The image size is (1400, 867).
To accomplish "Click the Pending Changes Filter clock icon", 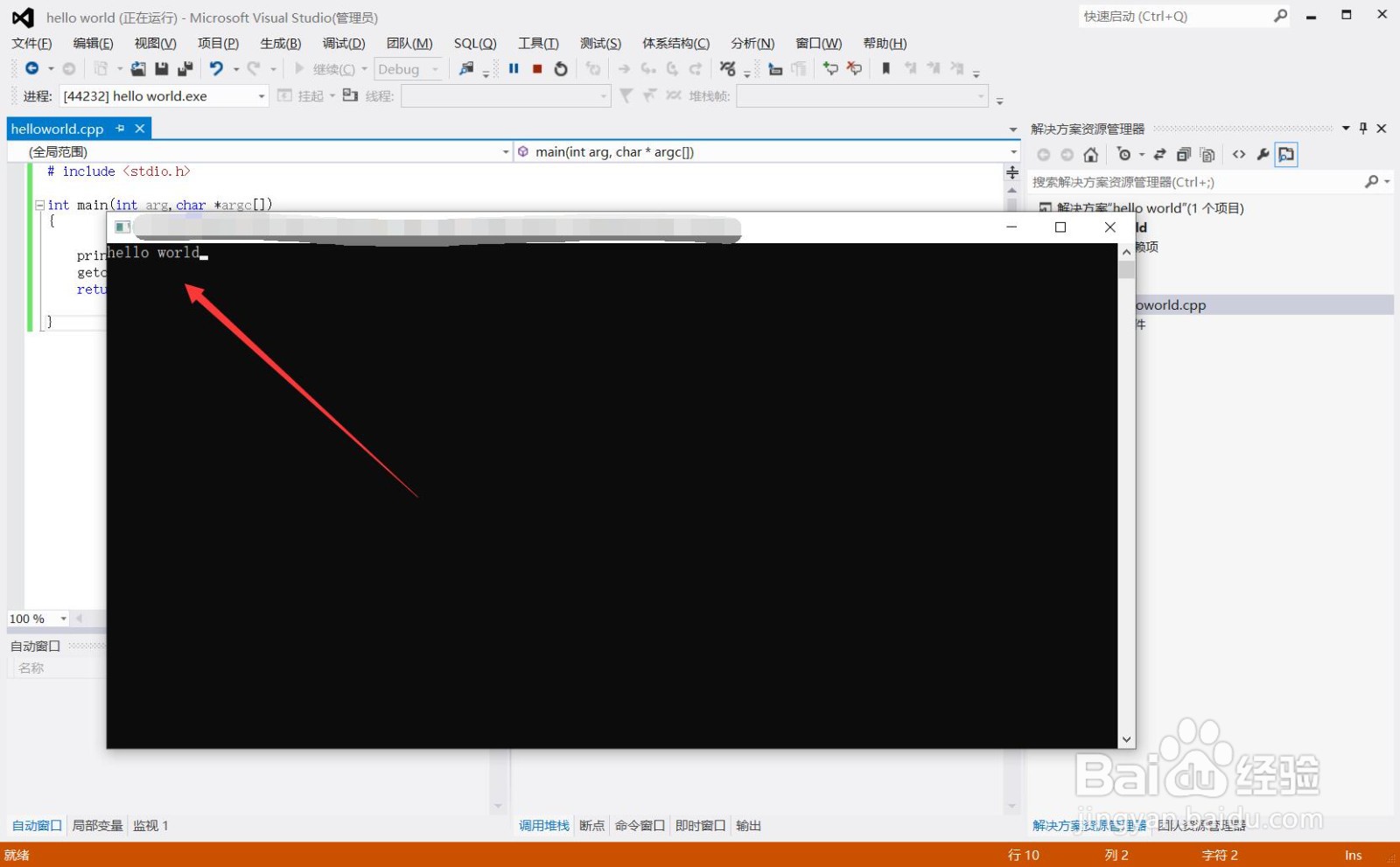I will point(1124,155).
